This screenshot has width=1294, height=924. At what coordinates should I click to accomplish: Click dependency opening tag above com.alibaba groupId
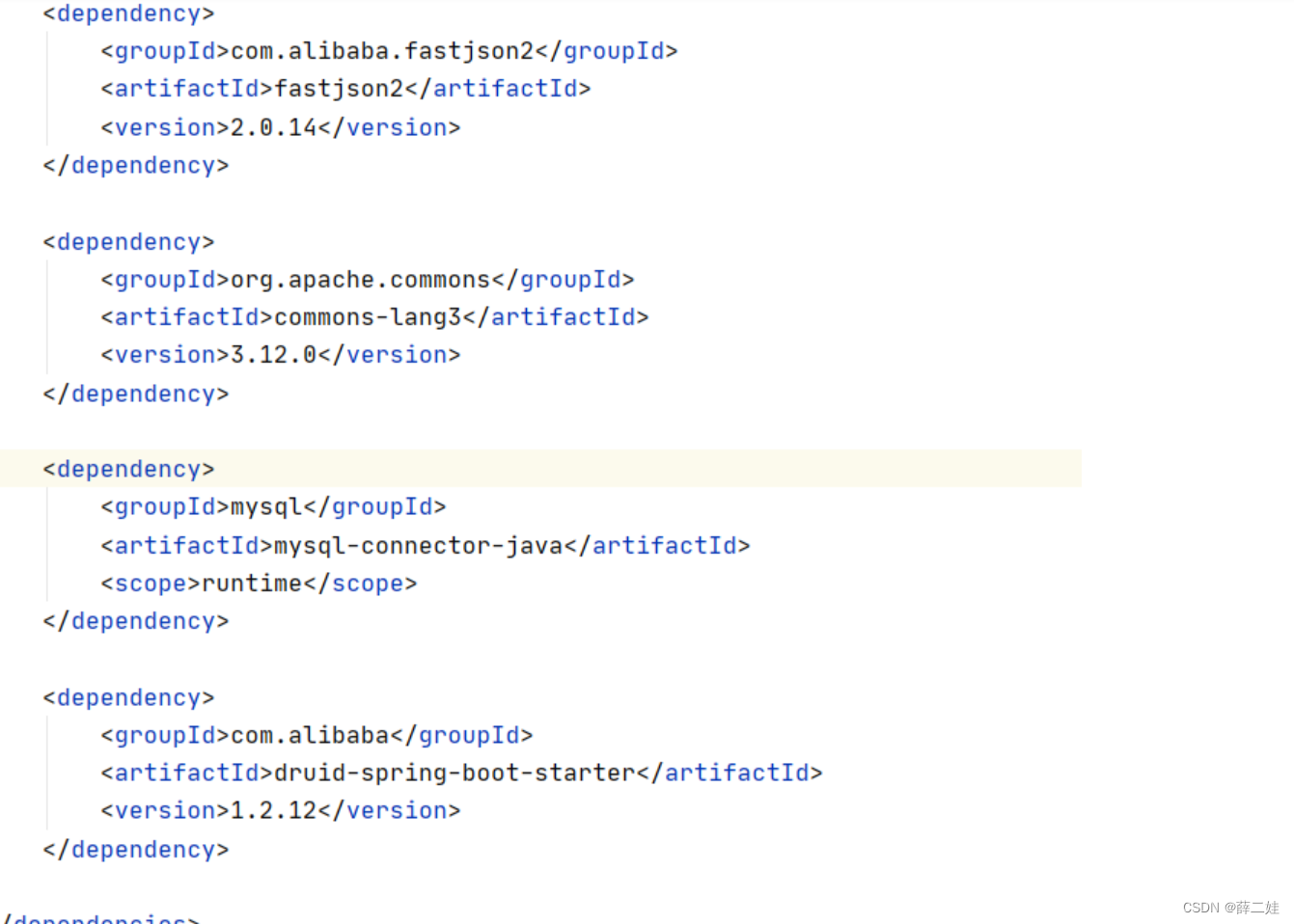coord(128,698)
